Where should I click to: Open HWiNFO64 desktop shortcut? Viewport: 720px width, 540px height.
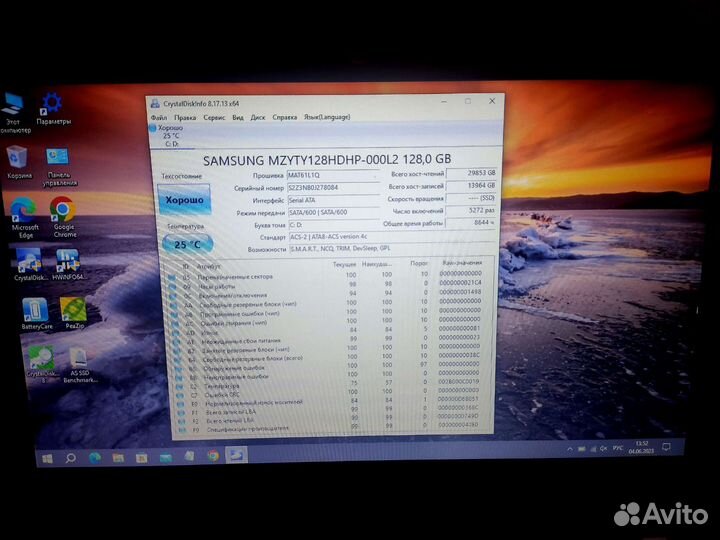(68, 264)
